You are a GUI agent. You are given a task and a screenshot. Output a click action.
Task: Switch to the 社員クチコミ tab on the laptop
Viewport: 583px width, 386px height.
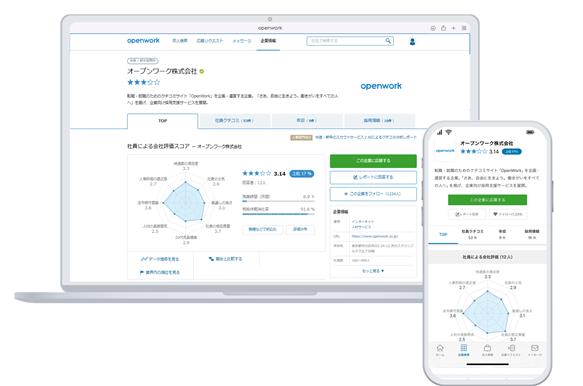pos(234,120)
